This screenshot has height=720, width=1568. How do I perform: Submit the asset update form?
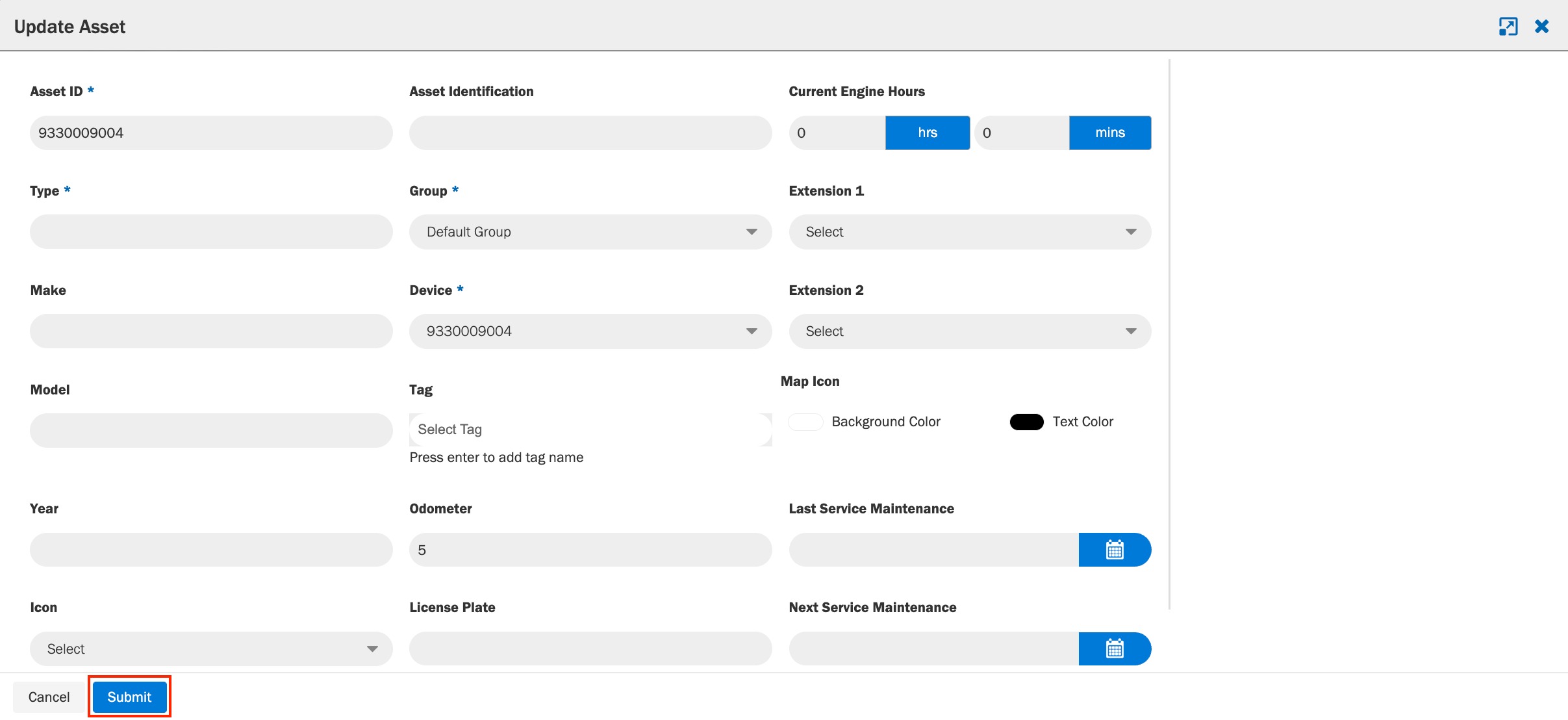pos(129,697)
